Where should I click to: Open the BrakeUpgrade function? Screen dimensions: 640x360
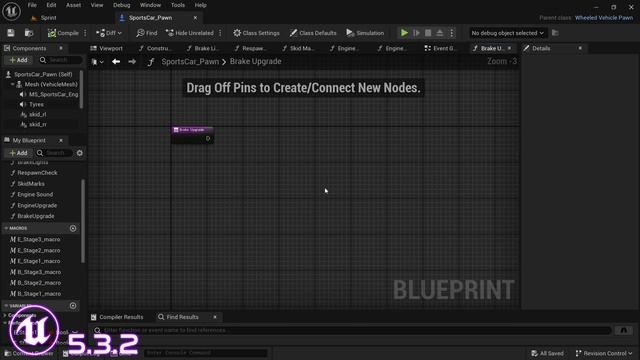36,216
